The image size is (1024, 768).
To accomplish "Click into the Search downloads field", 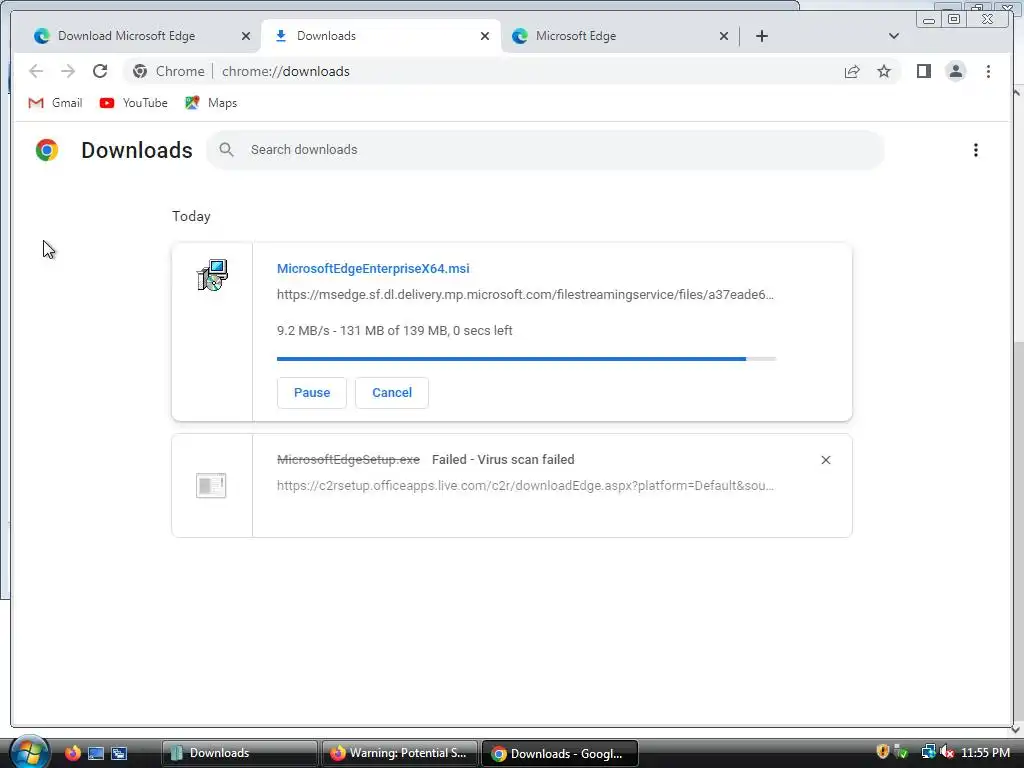I will tap(545, 150).
